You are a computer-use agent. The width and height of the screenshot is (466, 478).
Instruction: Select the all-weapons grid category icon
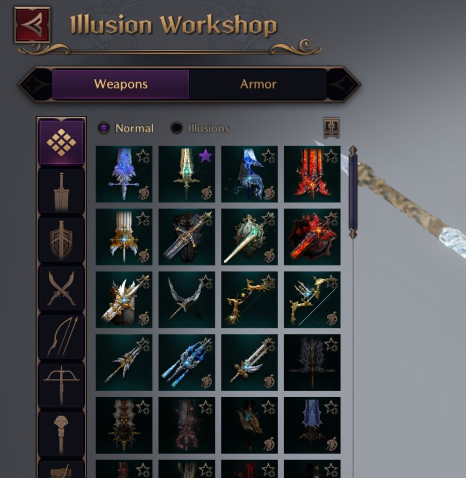[x=61, y=142]
